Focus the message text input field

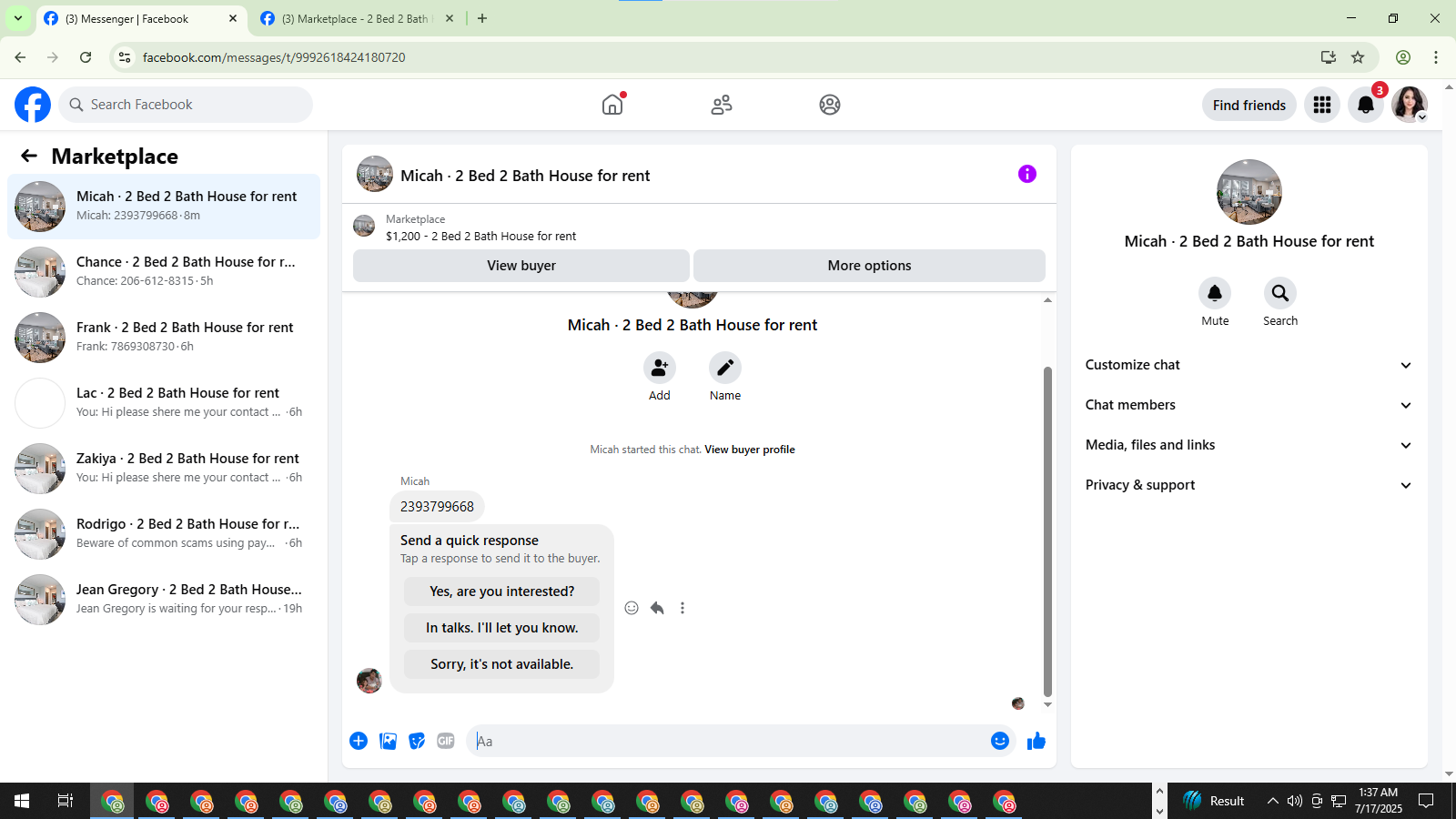728,741
